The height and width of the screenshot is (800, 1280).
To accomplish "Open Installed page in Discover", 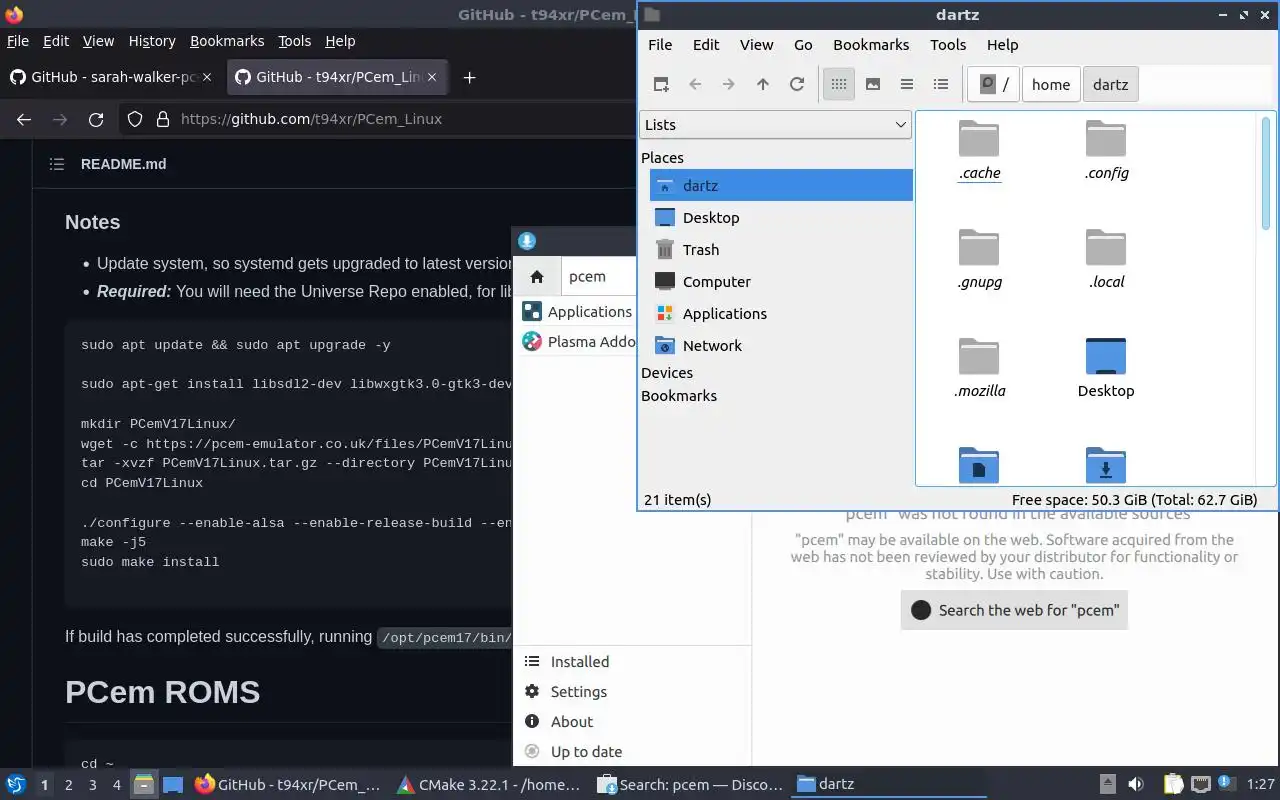I will pyautogui.click(x=632, y=662).
